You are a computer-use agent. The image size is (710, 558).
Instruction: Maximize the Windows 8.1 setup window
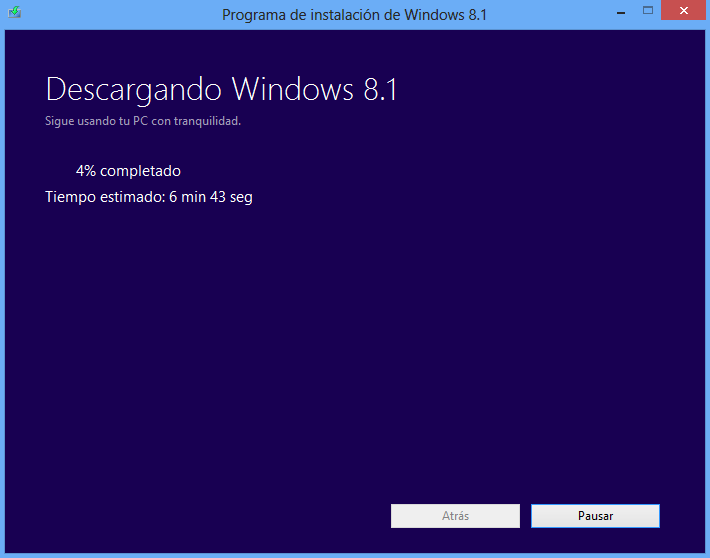(648, 10)
